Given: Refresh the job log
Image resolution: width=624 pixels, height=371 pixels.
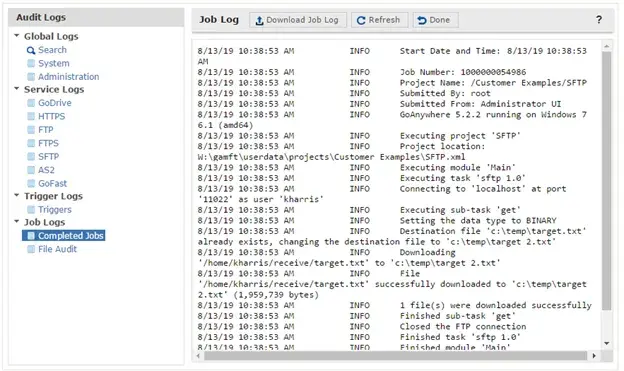Looking at the screenshot, I should 379,20.
